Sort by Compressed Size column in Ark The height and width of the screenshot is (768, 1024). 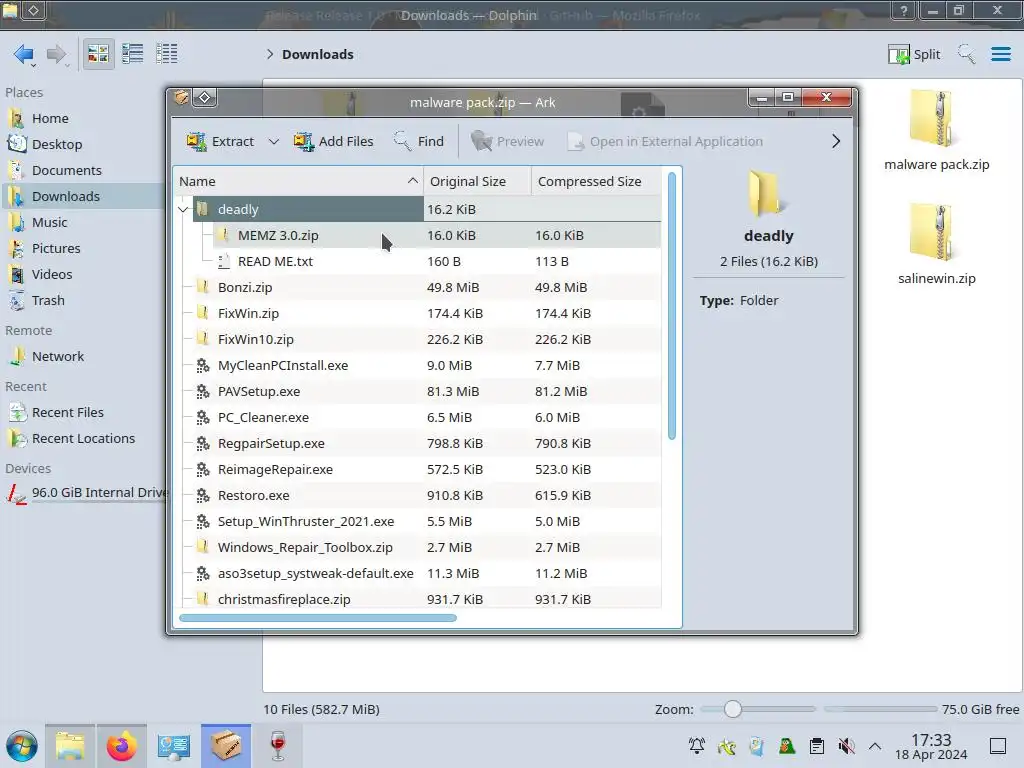coord(596,182)
